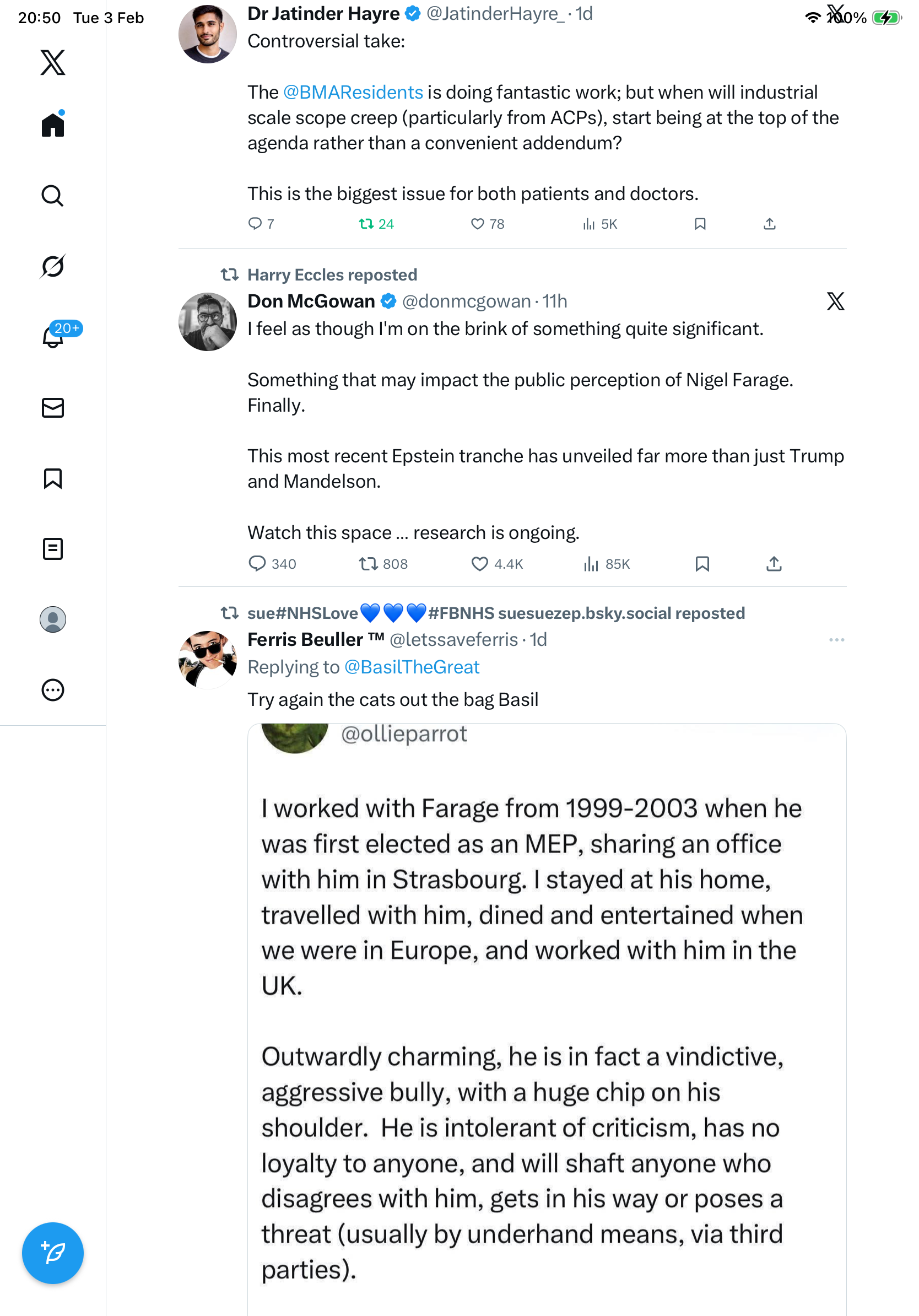The height and width of the screenshot is (1316, 919).
Task: Open share menu on Don McGowan's post
Action: (x=774, y=564)
